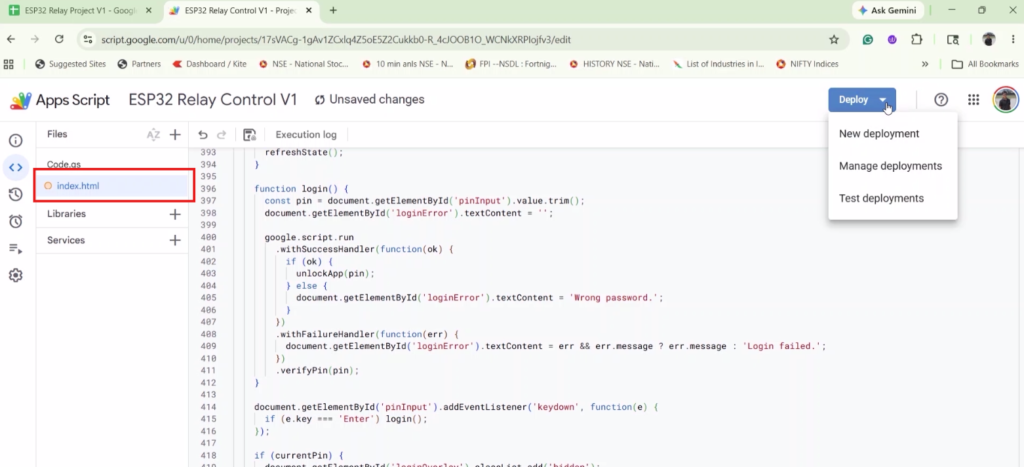1024x467 pixels.
Task: Place cursor on 'function login()' line
Action: (302, 189)
